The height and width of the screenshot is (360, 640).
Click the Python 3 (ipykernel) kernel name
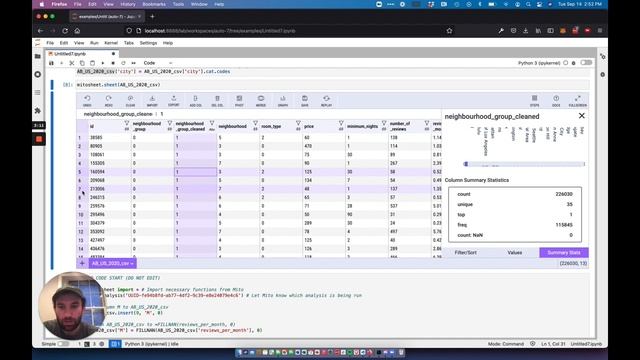click(x=539, y=63)
